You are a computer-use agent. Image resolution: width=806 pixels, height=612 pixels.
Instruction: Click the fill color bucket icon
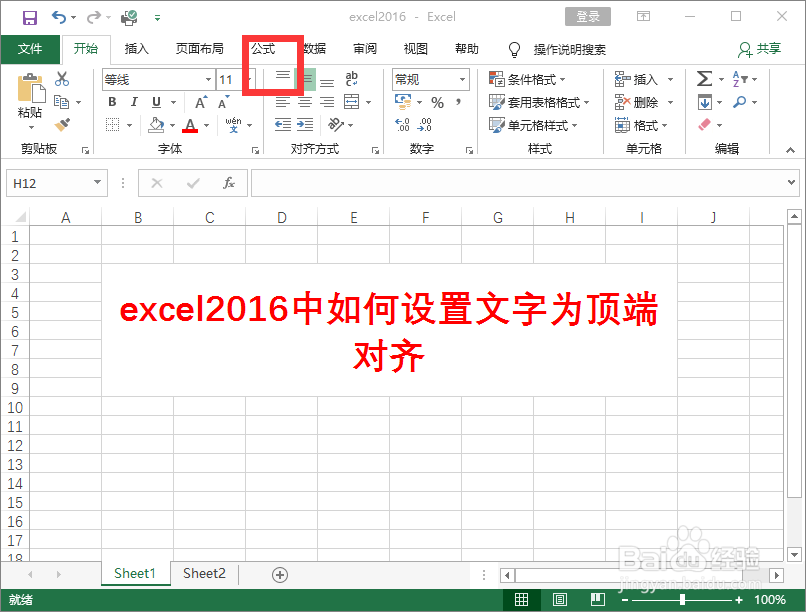[156, 125]
